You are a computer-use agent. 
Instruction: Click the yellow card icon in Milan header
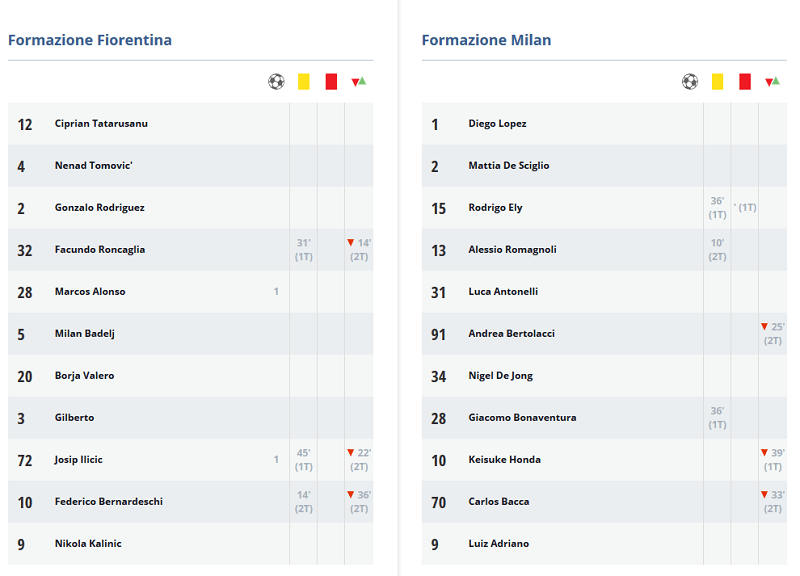click(x=717, y=82)
